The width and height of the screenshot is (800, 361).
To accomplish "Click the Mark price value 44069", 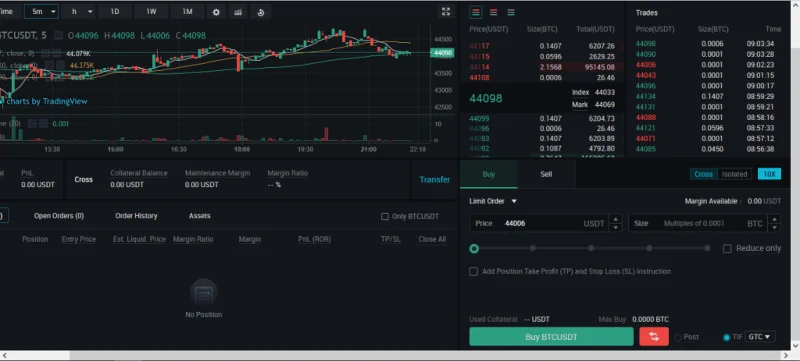I will pos(605,105).
